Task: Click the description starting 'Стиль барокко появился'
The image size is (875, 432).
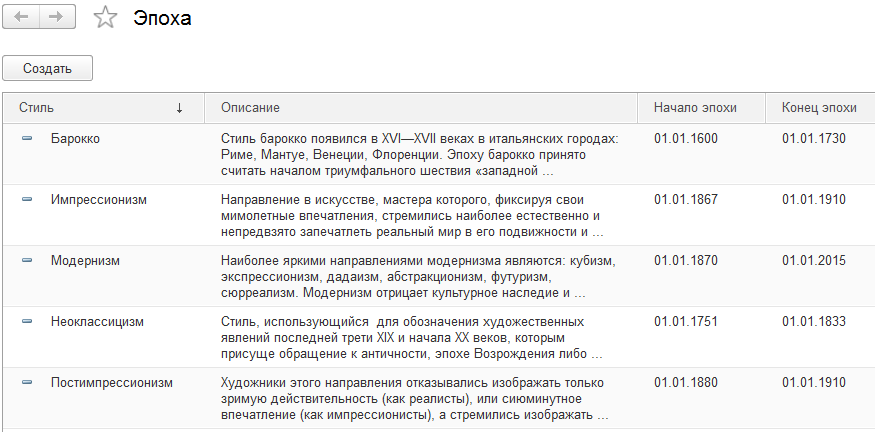Action: pyautogui.click(x=420, y=155)
